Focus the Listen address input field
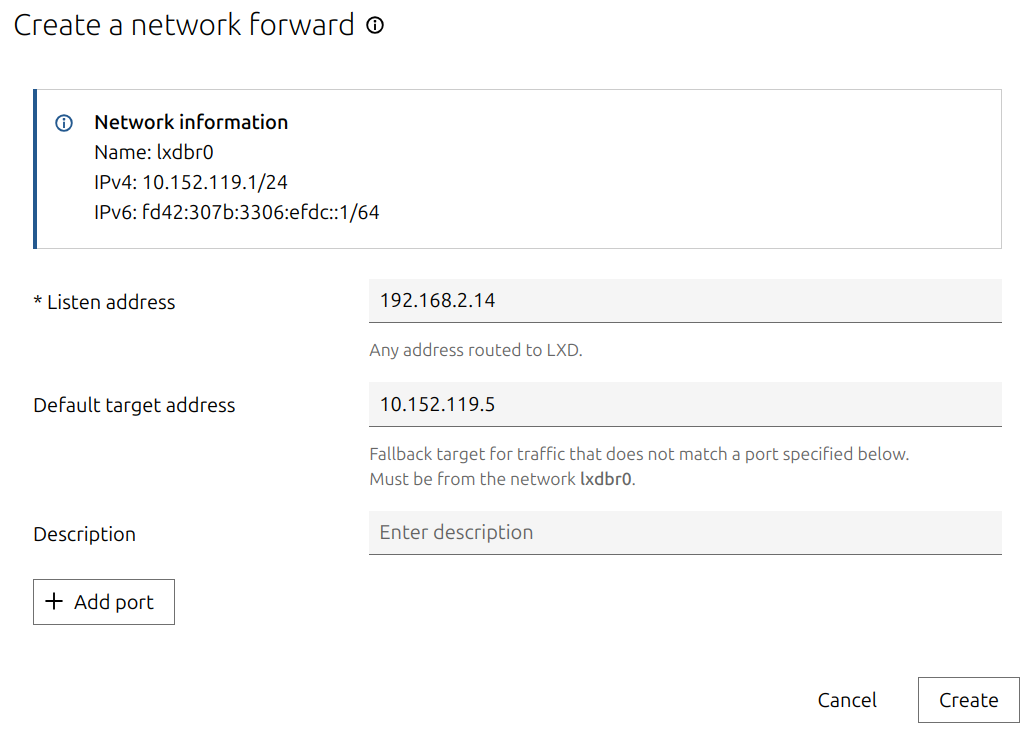1033x739 pixels. 684,300
